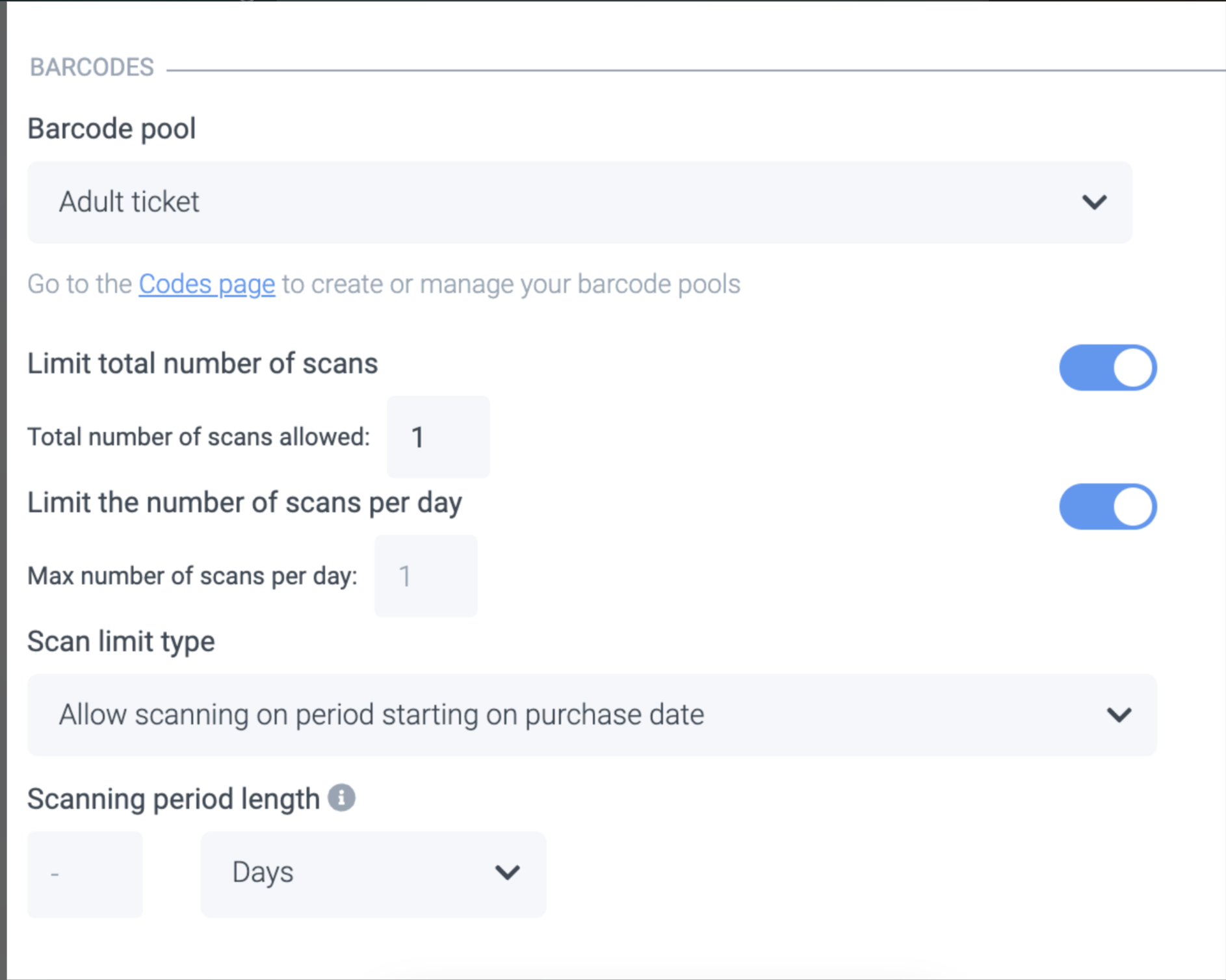Click the Scan limit type label
This screenshot has height=980, width=1226.
121,641
